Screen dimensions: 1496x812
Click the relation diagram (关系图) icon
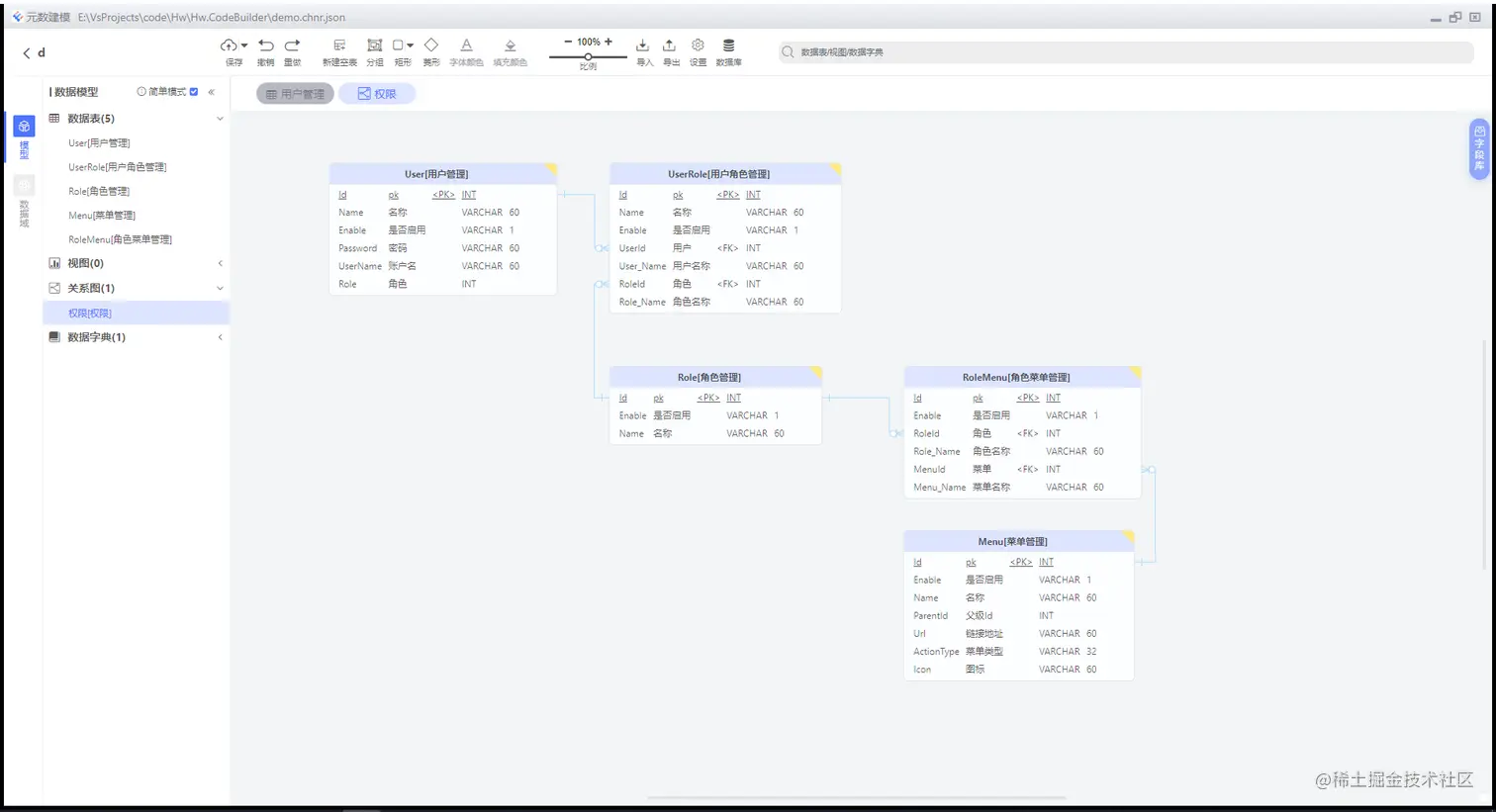[54, 288]
